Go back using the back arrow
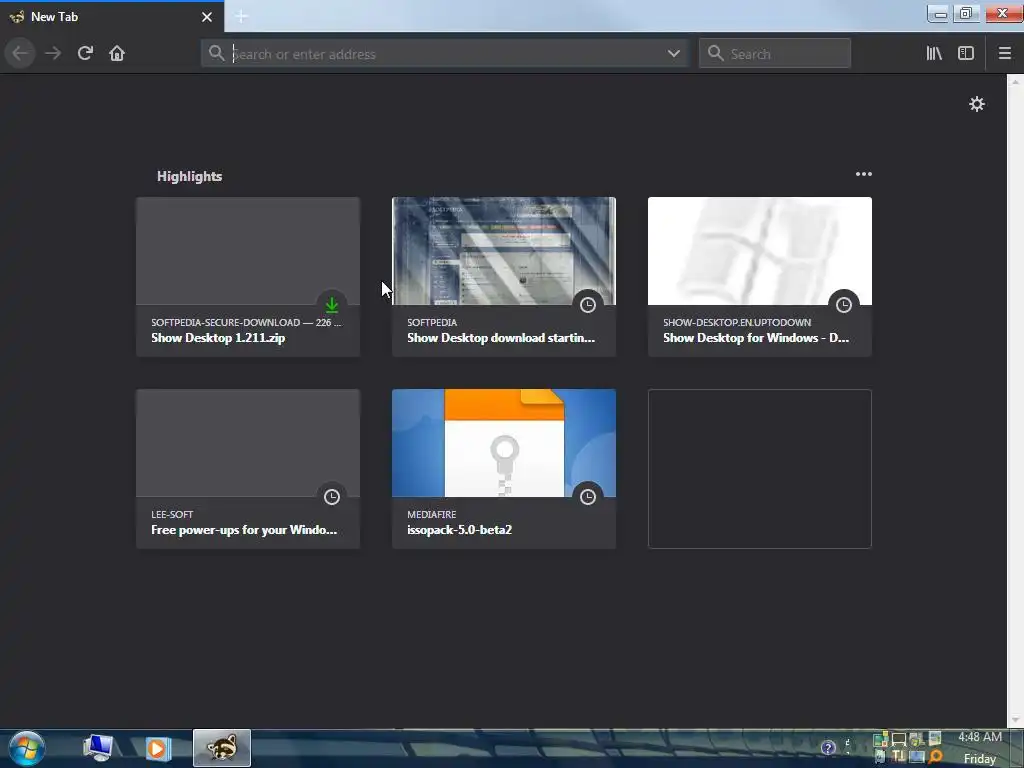The width and height of the screenshot is (1024, 768). pyautogui.click(x=20, y=53)
